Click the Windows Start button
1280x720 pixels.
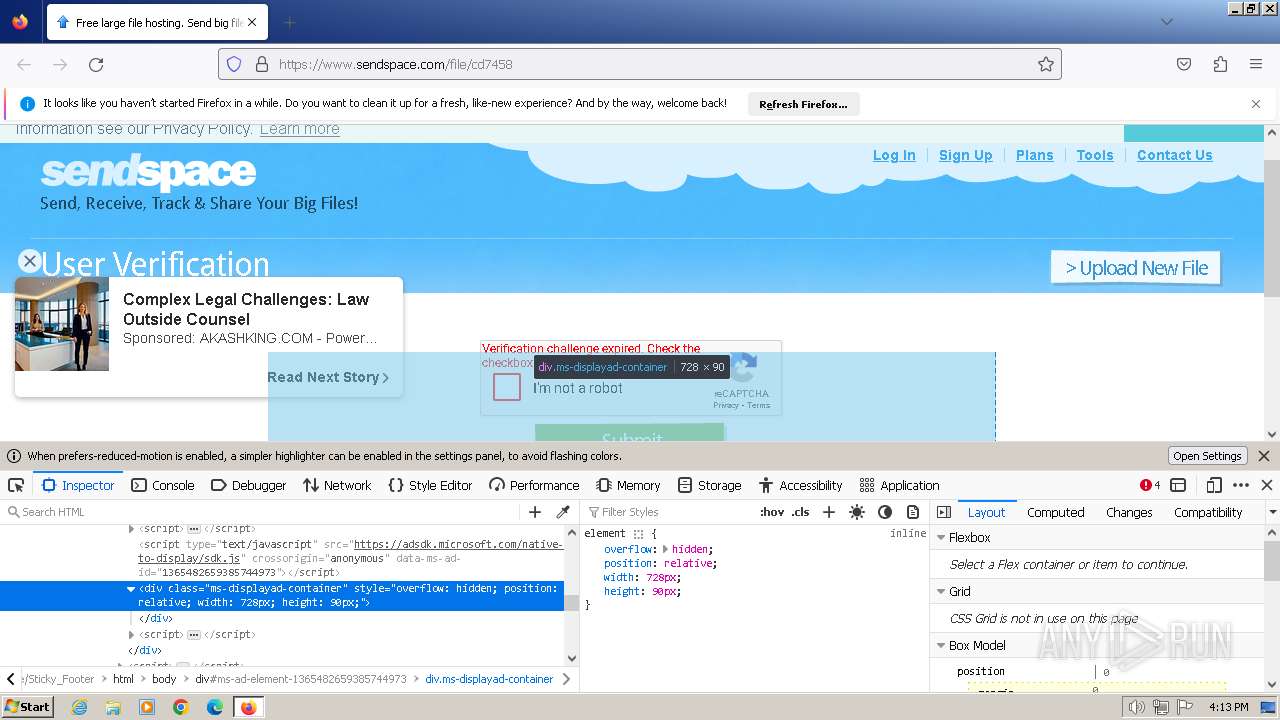(x=28, y=707)
